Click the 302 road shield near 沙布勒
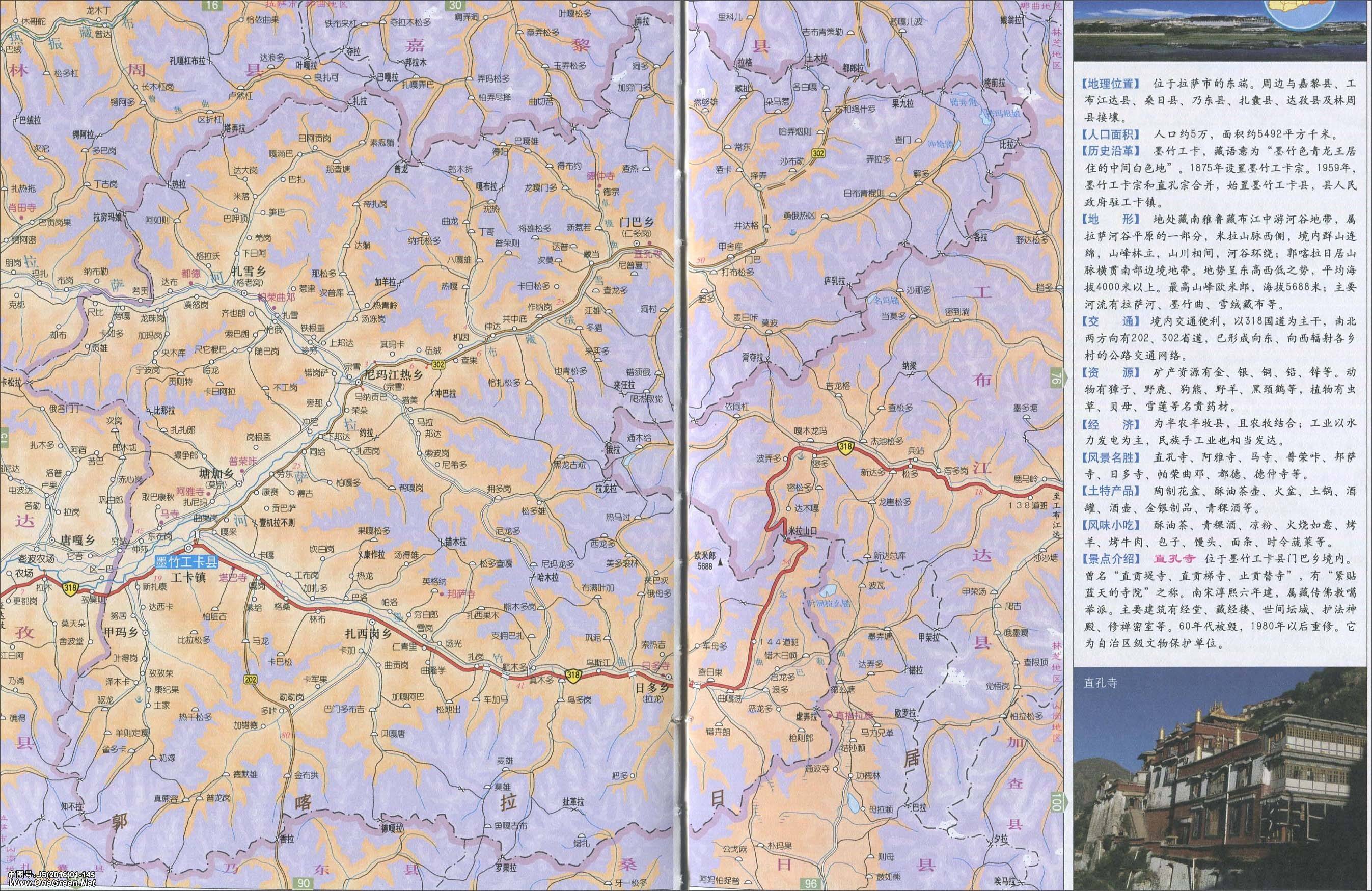This screenshot has height=891, width=1372. (817, 153)
